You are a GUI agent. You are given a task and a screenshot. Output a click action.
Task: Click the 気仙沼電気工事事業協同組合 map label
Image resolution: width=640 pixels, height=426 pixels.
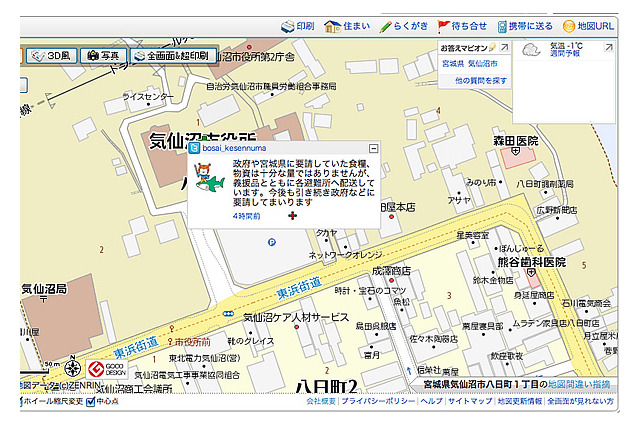point(187,375)
